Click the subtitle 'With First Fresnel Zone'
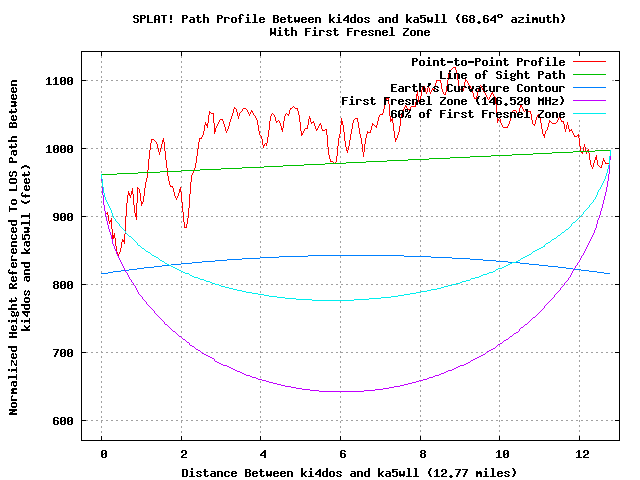The width and height of the screenshot is (640, 480). click(350, 32)
